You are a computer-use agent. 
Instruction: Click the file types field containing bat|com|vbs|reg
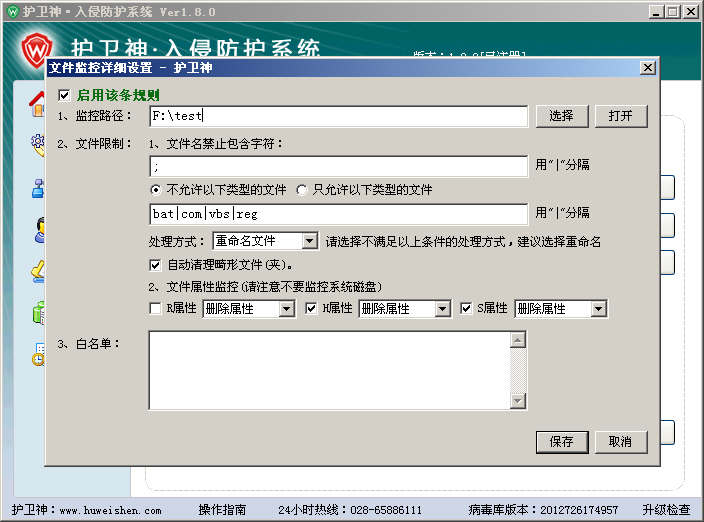[339, 214]
